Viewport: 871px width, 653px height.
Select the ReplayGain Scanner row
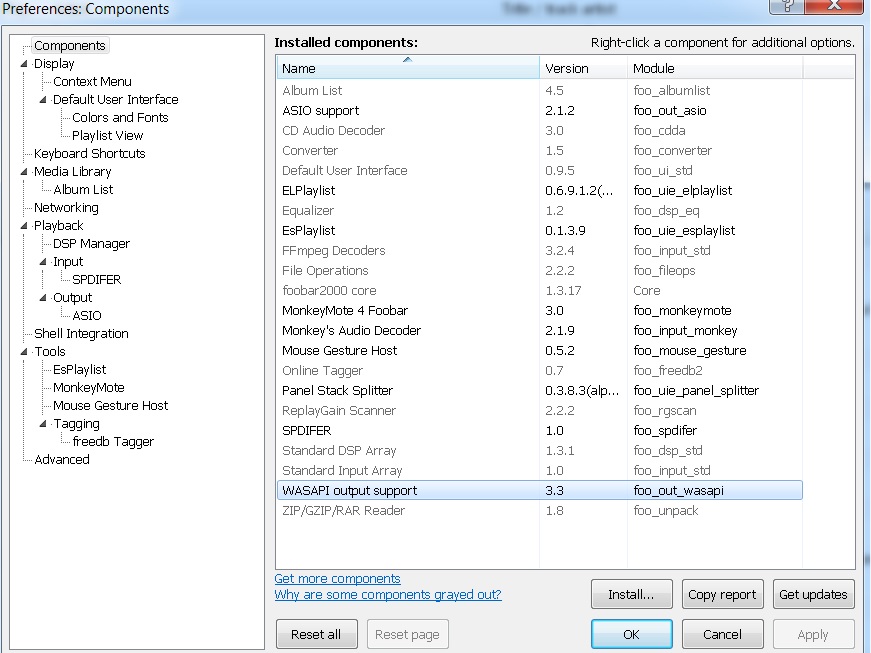(539, 410)
